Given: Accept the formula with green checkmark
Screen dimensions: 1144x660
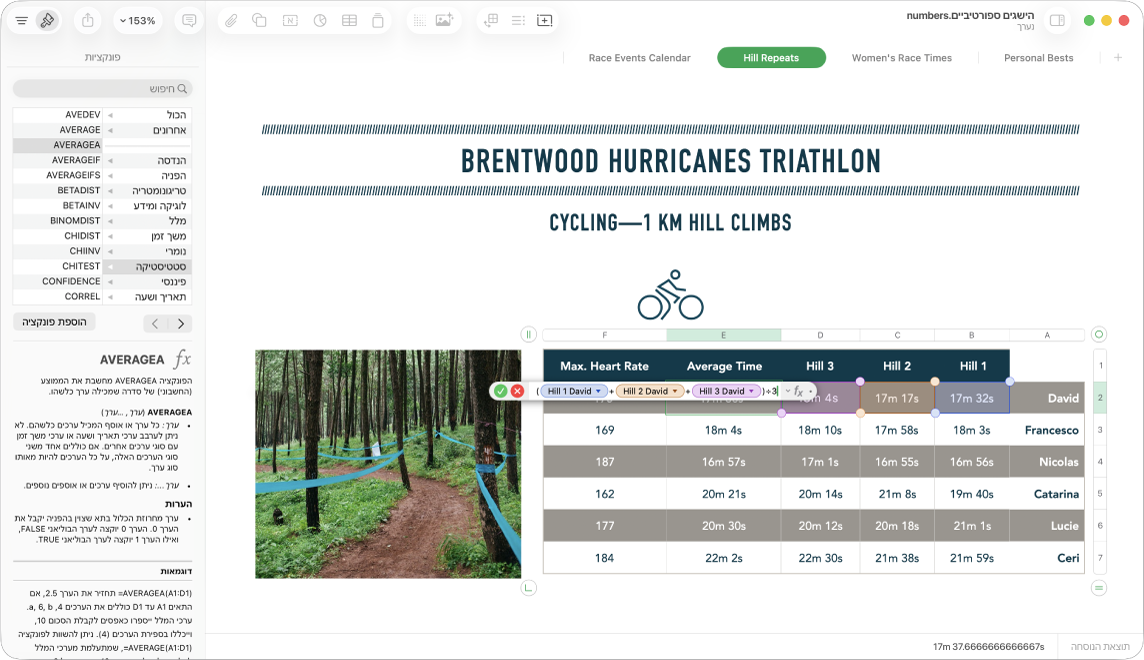Looking at the screenshot, I should click(x=500, y=391).
